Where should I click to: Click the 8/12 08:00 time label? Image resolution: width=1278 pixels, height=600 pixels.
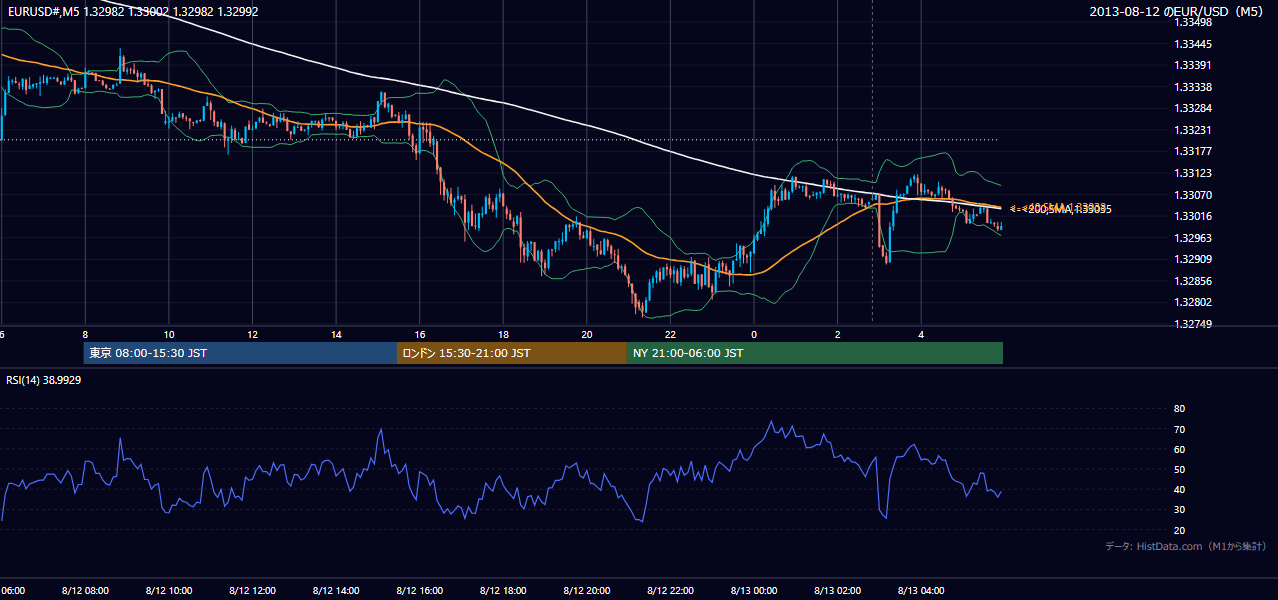(85, 590)
